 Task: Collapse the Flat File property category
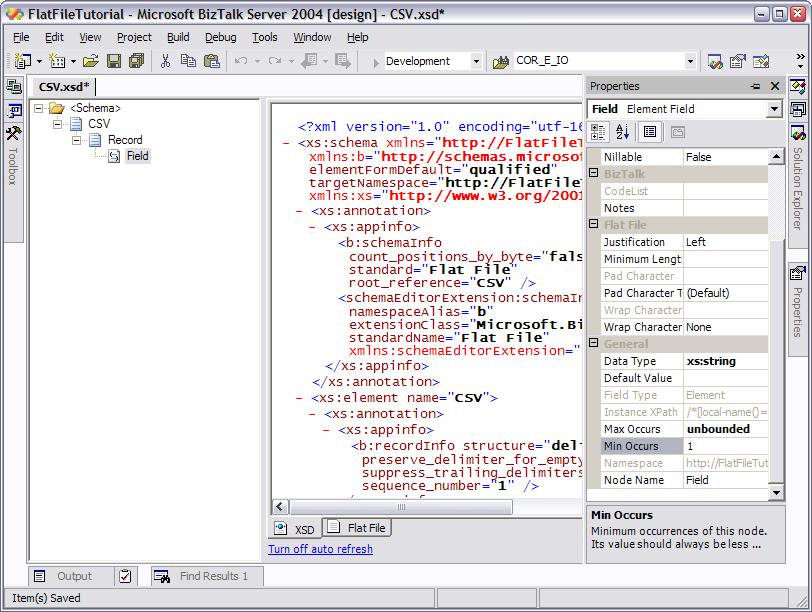[594, 224]
